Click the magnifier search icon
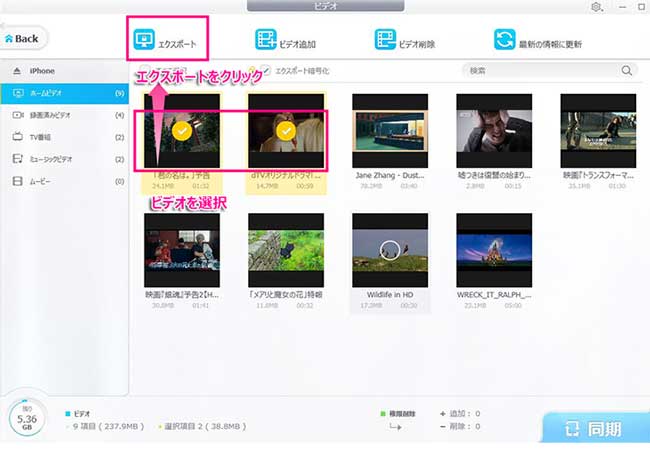This screenshot has width=650, height=454. tap(627, 71)
